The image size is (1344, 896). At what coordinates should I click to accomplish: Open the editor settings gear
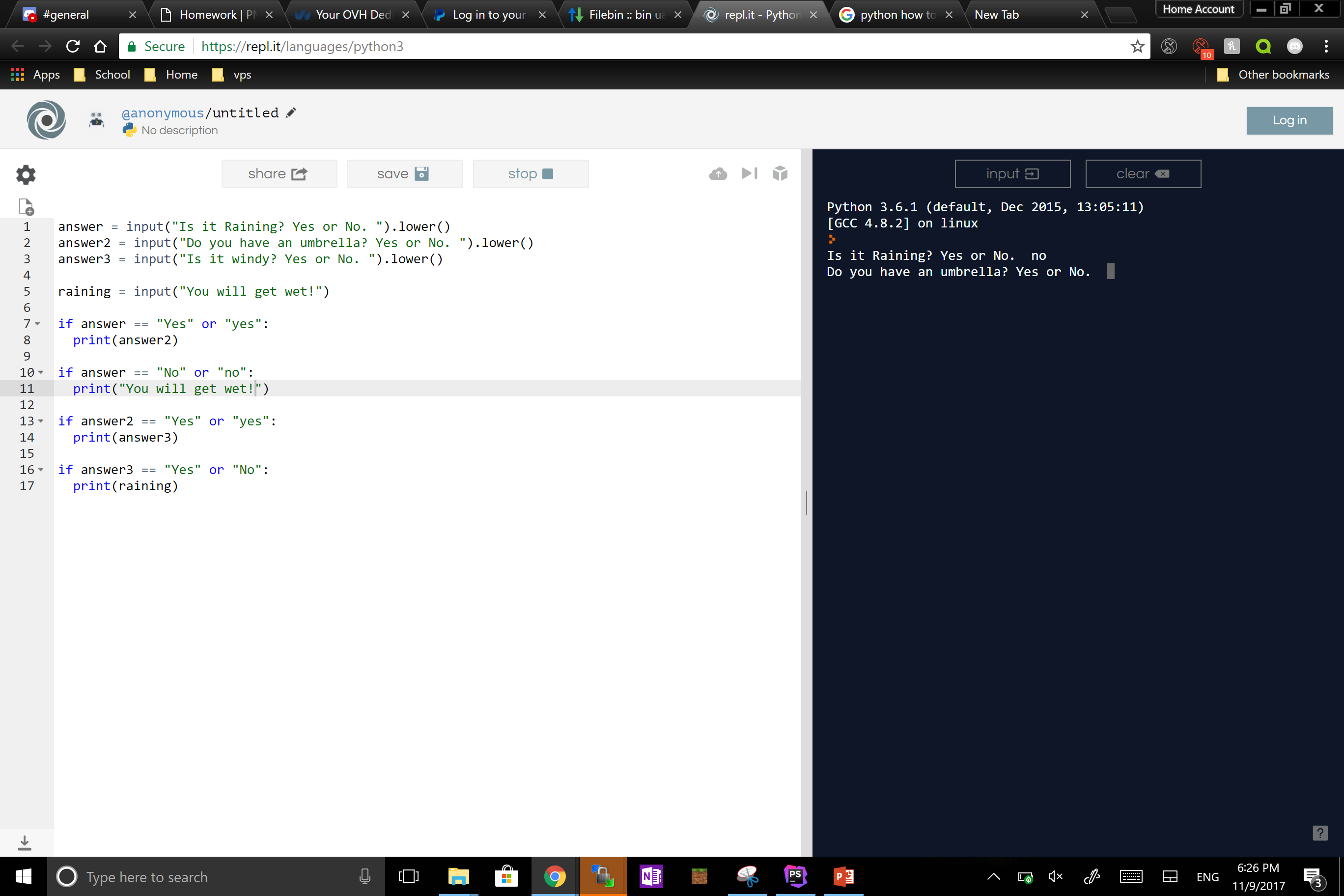coord(26,174)
